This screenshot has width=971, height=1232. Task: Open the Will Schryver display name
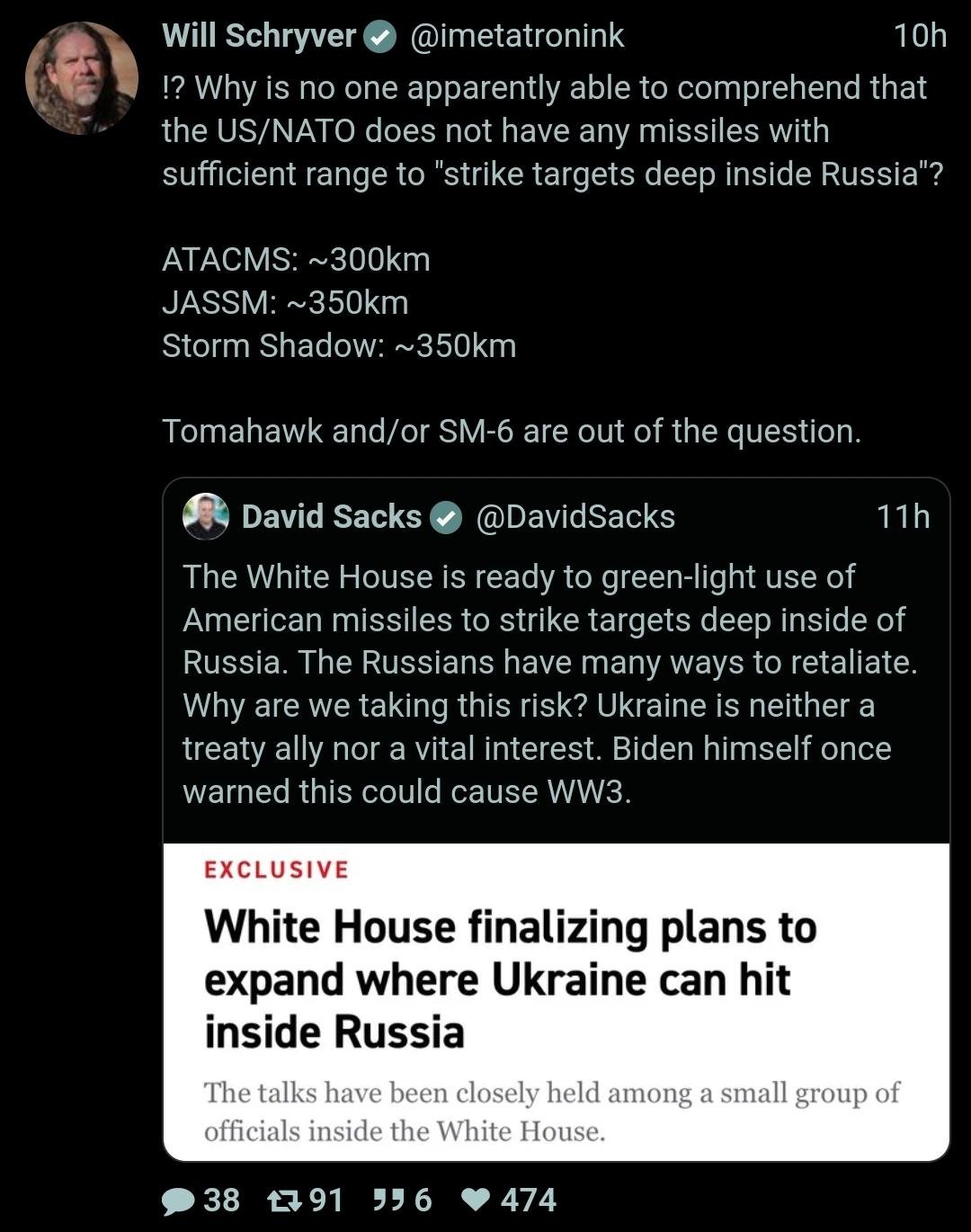(x=259, y=36)
